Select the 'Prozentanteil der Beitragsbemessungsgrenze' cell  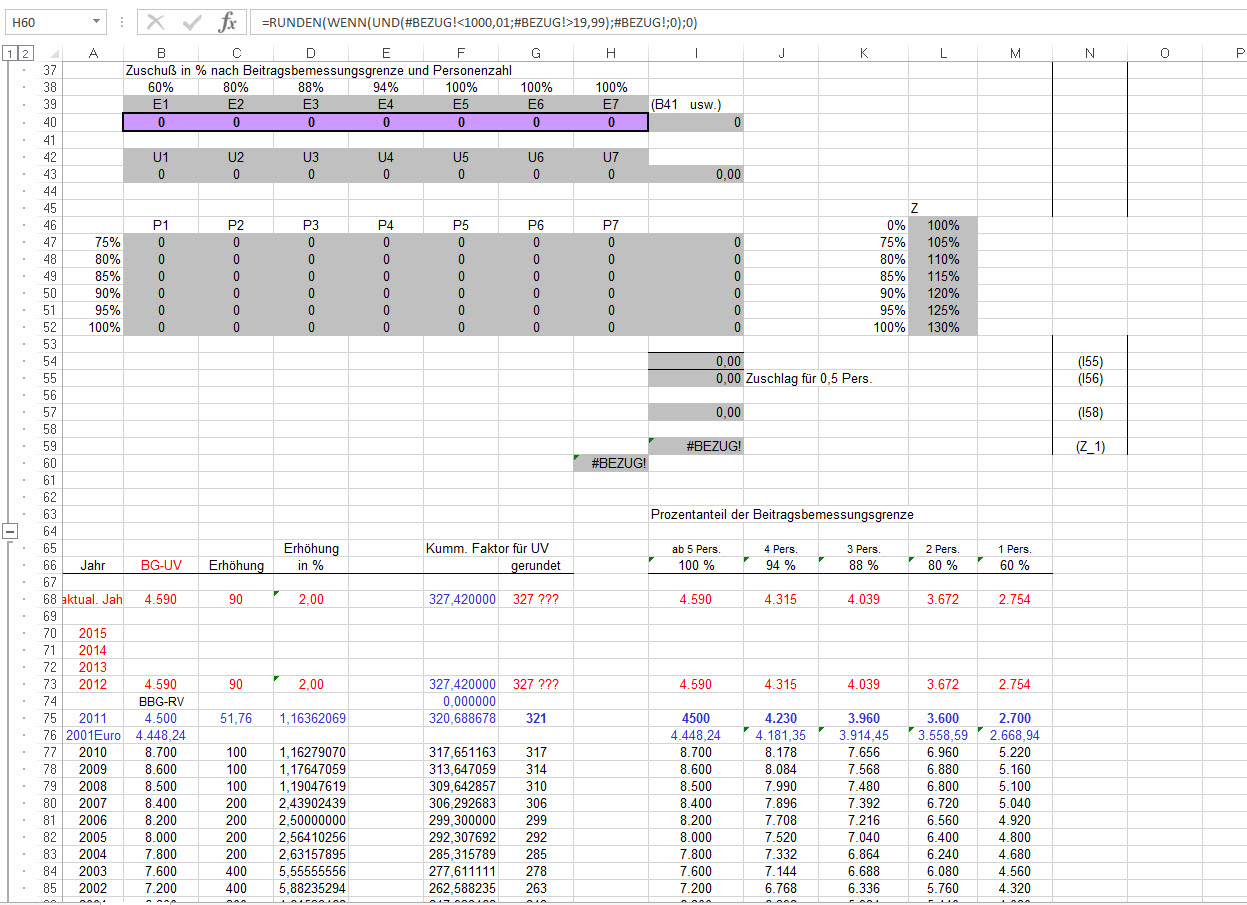pyautogui.click(x=781, y=514)
